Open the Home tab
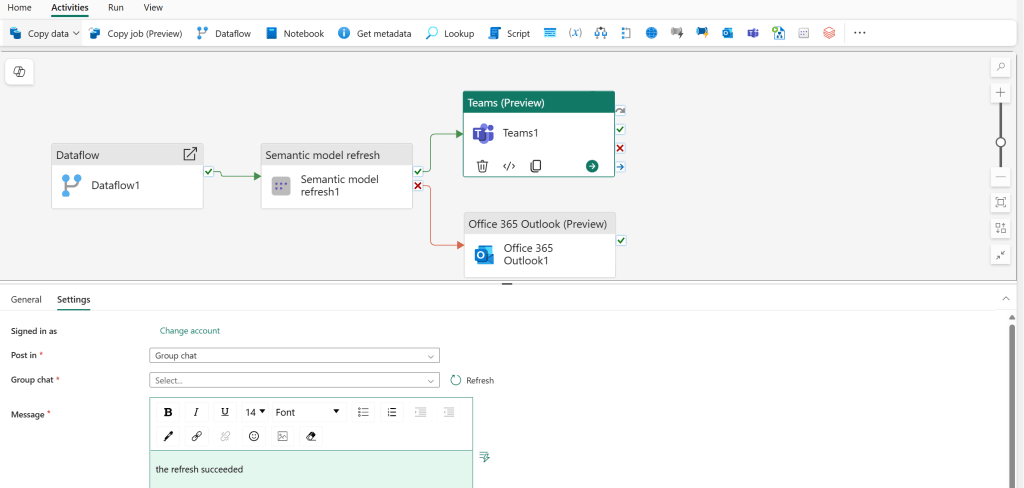Viewport: 1024px width, 488px height. (x=19, y=8)
